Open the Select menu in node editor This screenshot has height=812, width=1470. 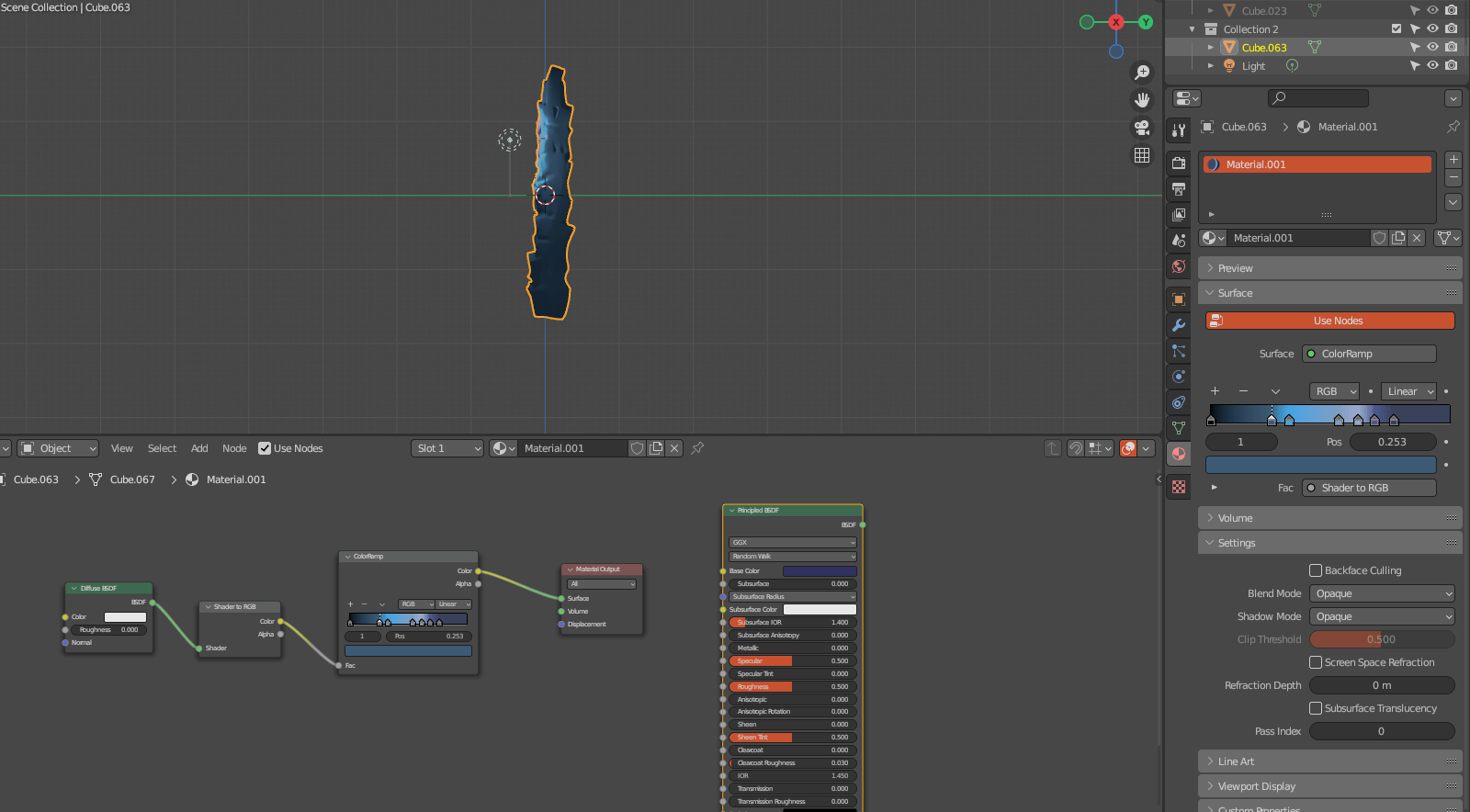(162, 448)
